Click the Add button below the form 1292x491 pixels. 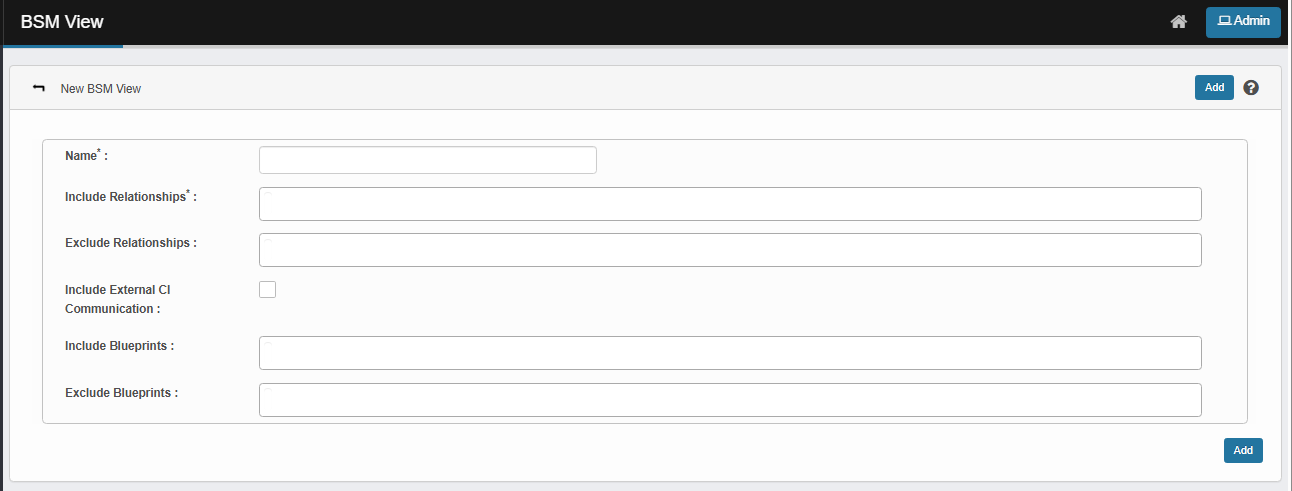[1243, 450]
